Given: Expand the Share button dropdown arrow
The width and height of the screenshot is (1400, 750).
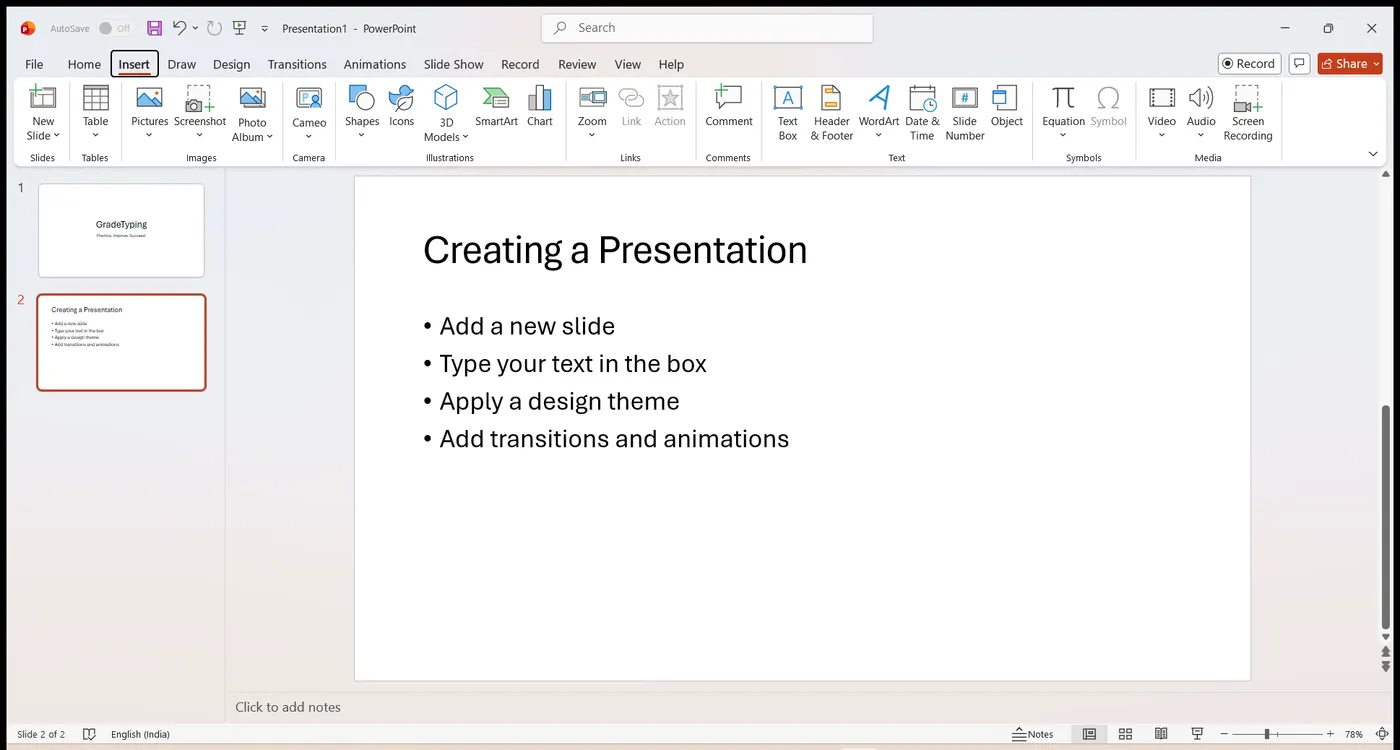Looking at the screenshot, I should (1376, 63).
